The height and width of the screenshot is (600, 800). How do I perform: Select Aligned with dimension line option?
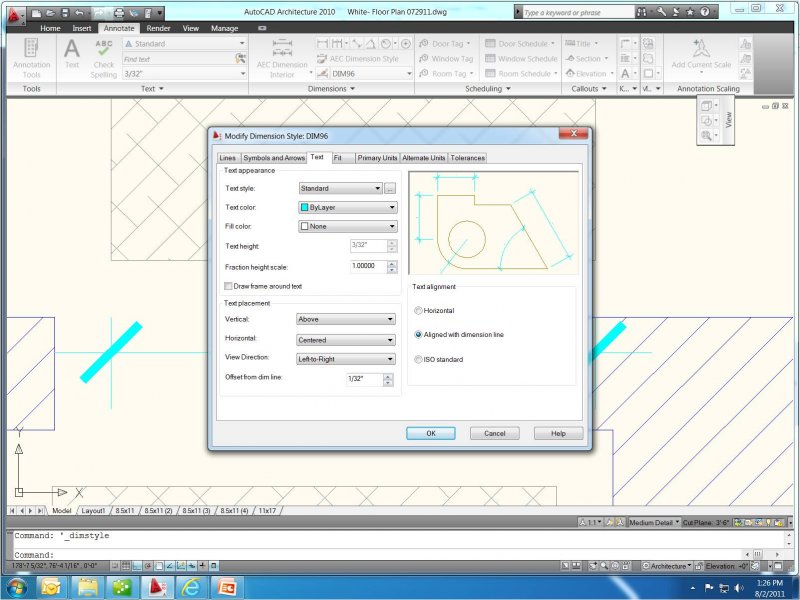(418, 335)
